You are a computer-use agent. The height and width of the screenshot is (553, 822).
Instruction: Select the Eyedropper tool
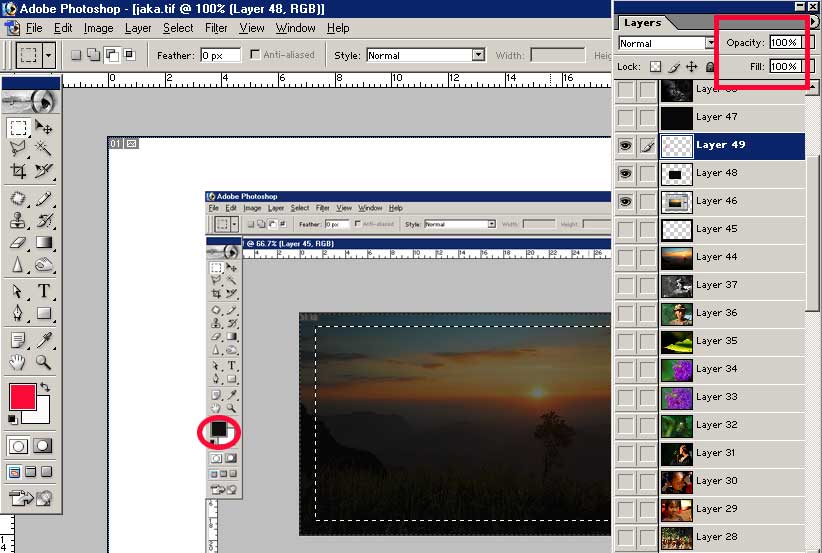(44, 339)
